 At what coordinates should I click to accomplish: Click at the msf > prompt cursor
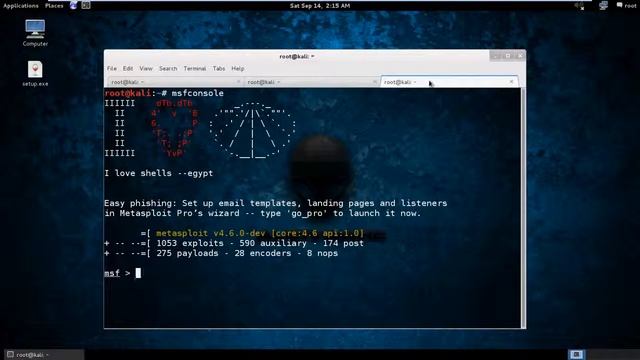coord(138,273)
